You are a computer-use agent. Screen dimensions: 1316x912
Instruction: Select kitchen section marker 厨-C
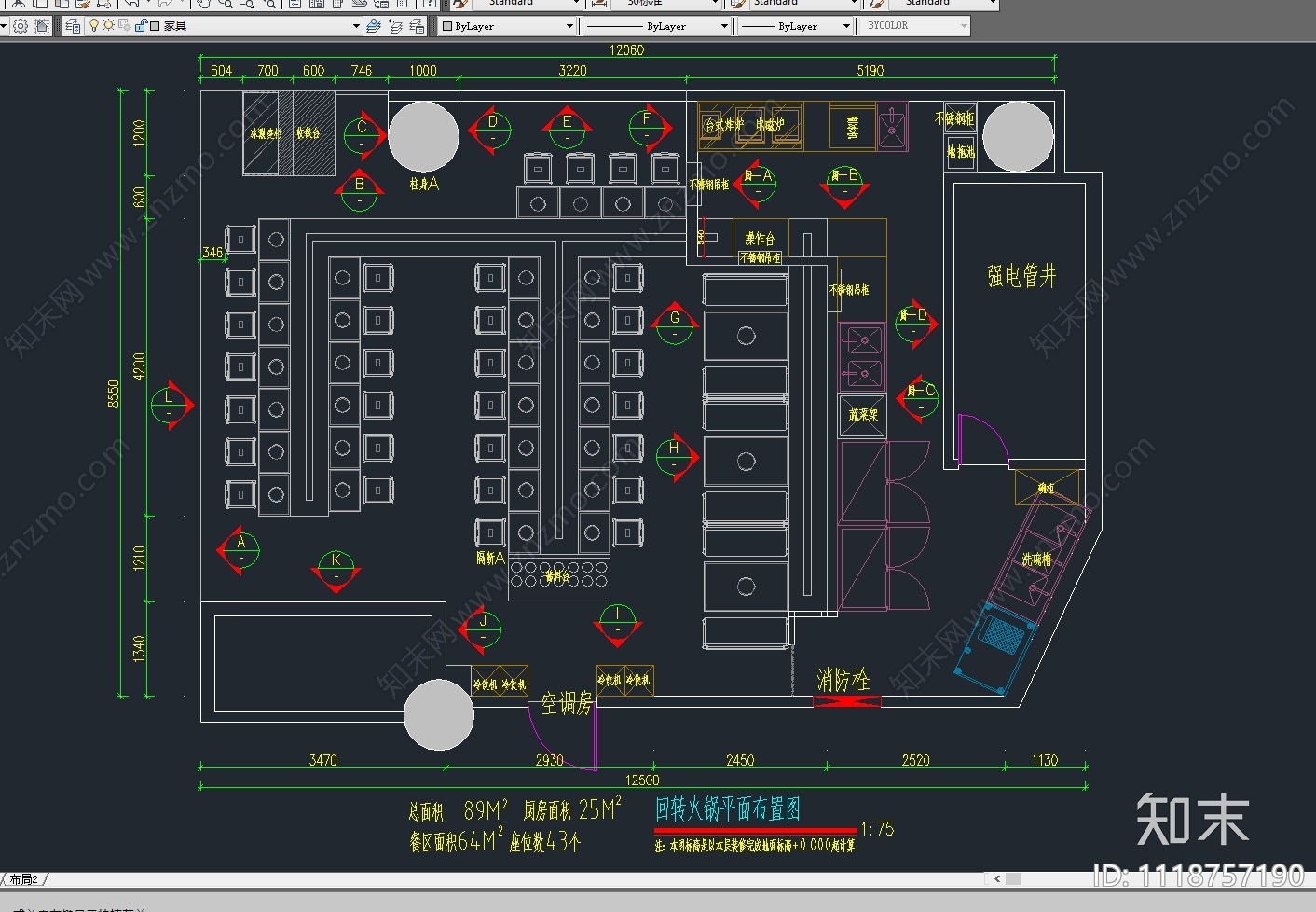tap(919, 399)
